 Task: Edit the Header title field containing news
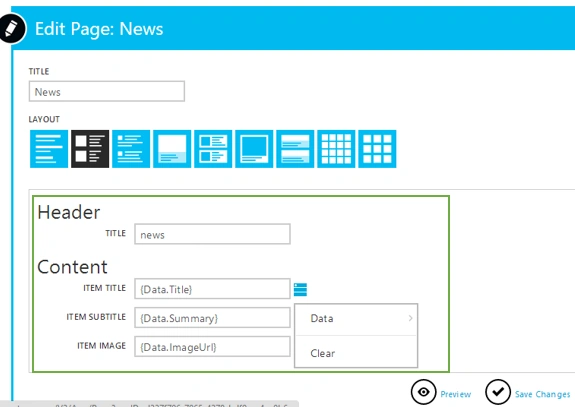click(x=212, y=234)
